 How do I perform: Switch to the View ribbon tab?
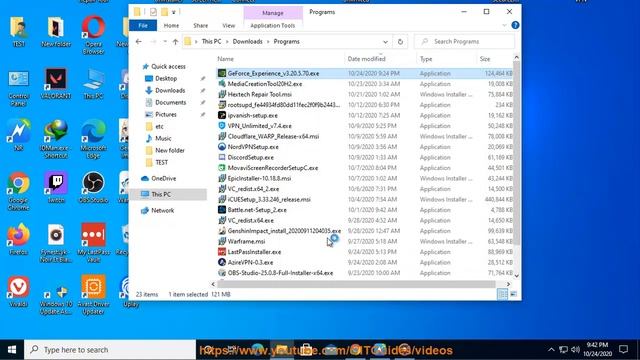(229, 25)
